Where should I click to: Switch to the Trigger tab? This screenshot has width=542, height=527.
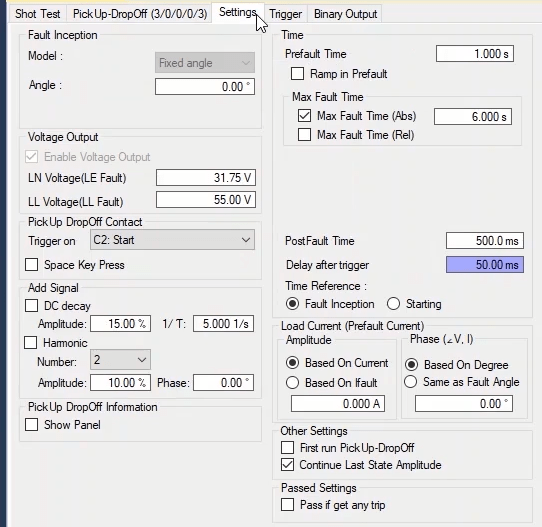tap(285, 14)
